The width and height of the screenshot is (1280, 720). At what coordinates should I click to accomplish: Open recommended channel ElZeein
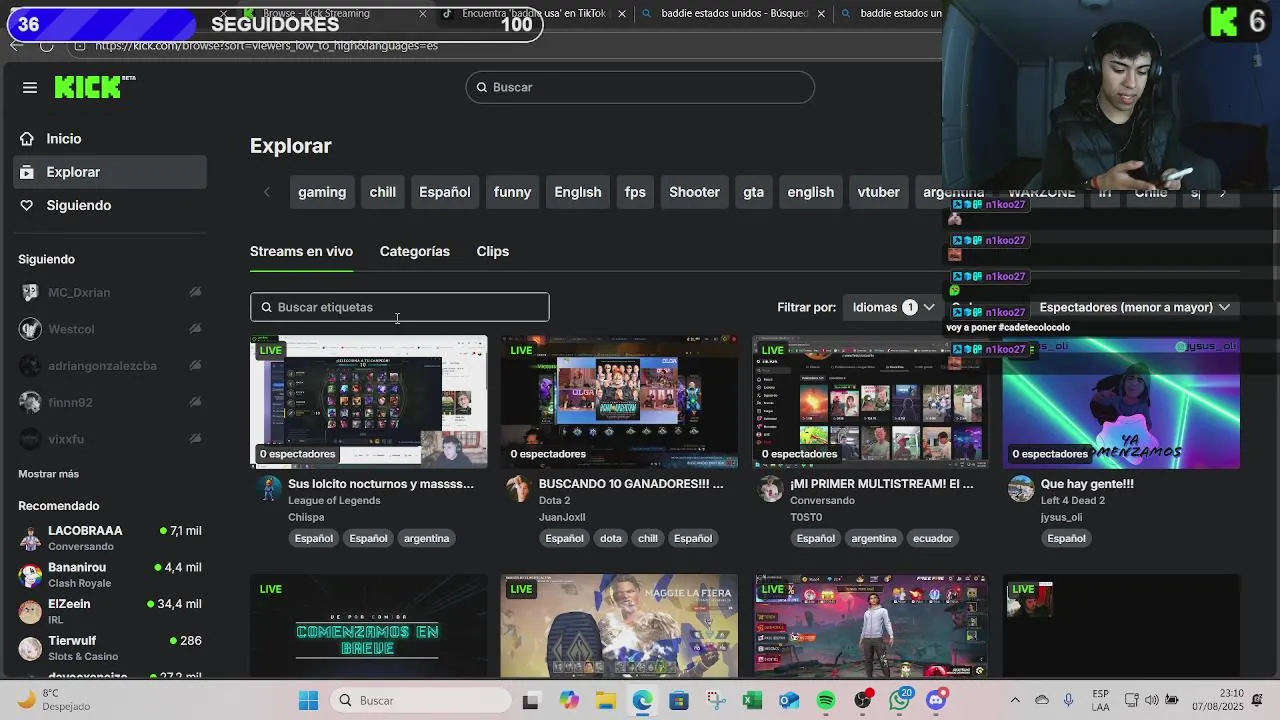point(110,611)
